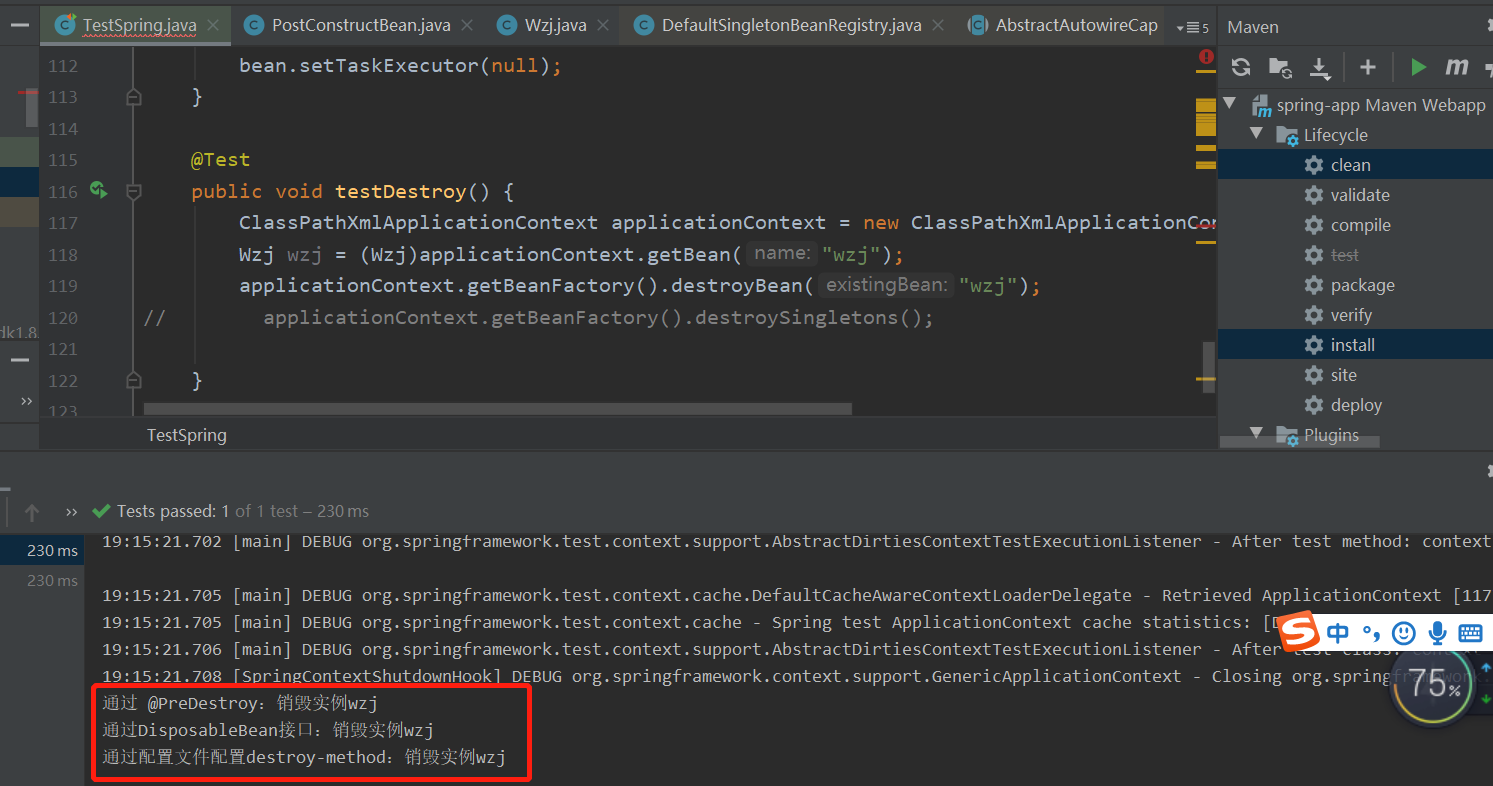Click commented destroySingletons line 120
1493x786 pixels.
[x=598, y=318]
